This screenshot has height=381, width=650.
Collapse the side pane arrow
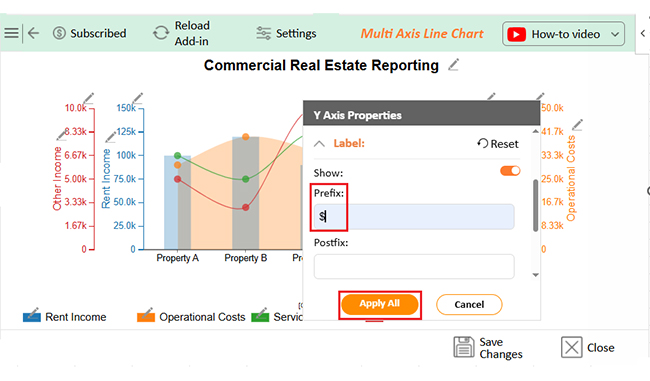point(643,33)
